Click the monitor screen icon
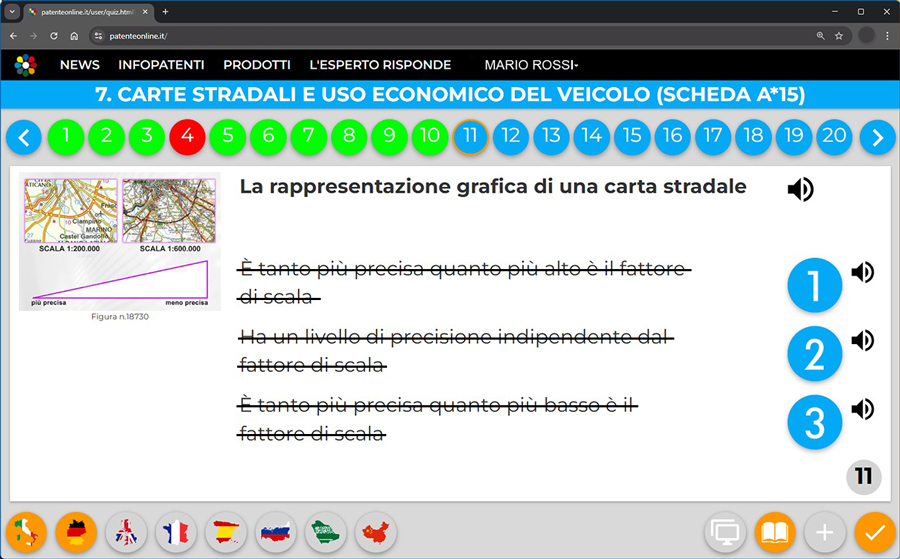The height and width of the screenshot is (559, 900). point(725,532)
